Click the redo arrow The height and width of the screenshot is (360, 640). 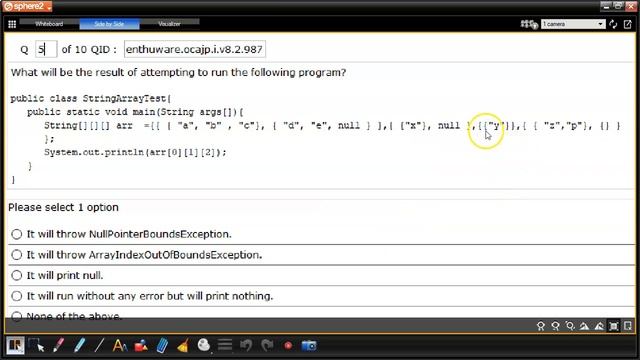267,346
